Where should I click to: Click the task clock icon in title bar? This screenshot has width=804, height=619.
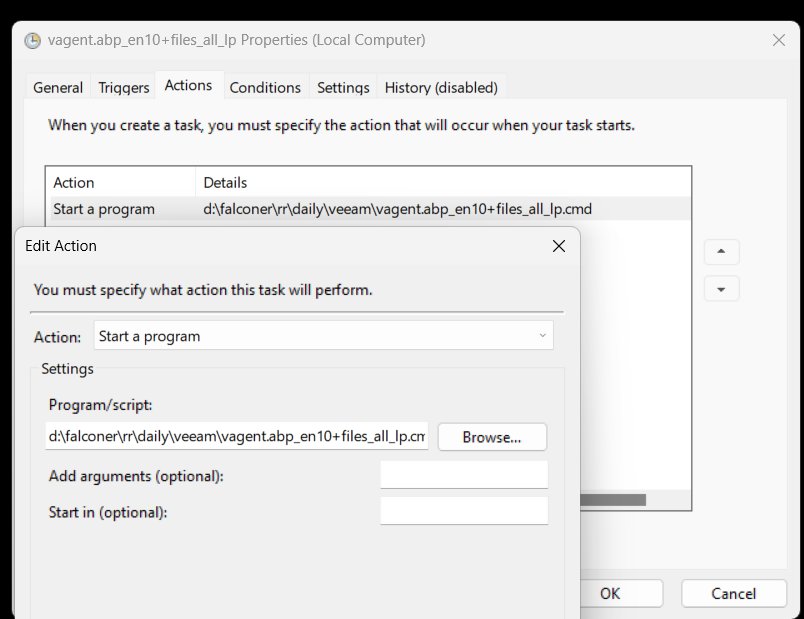[x=32, y=41]
